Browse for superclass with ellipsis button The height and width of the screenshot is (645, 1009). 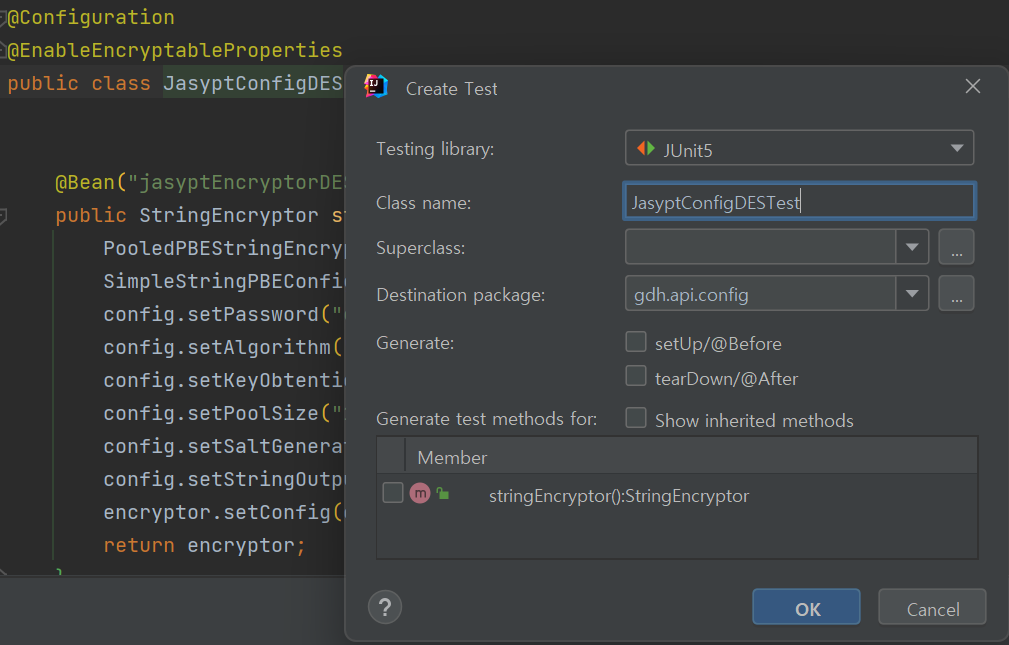coord(956,247)
